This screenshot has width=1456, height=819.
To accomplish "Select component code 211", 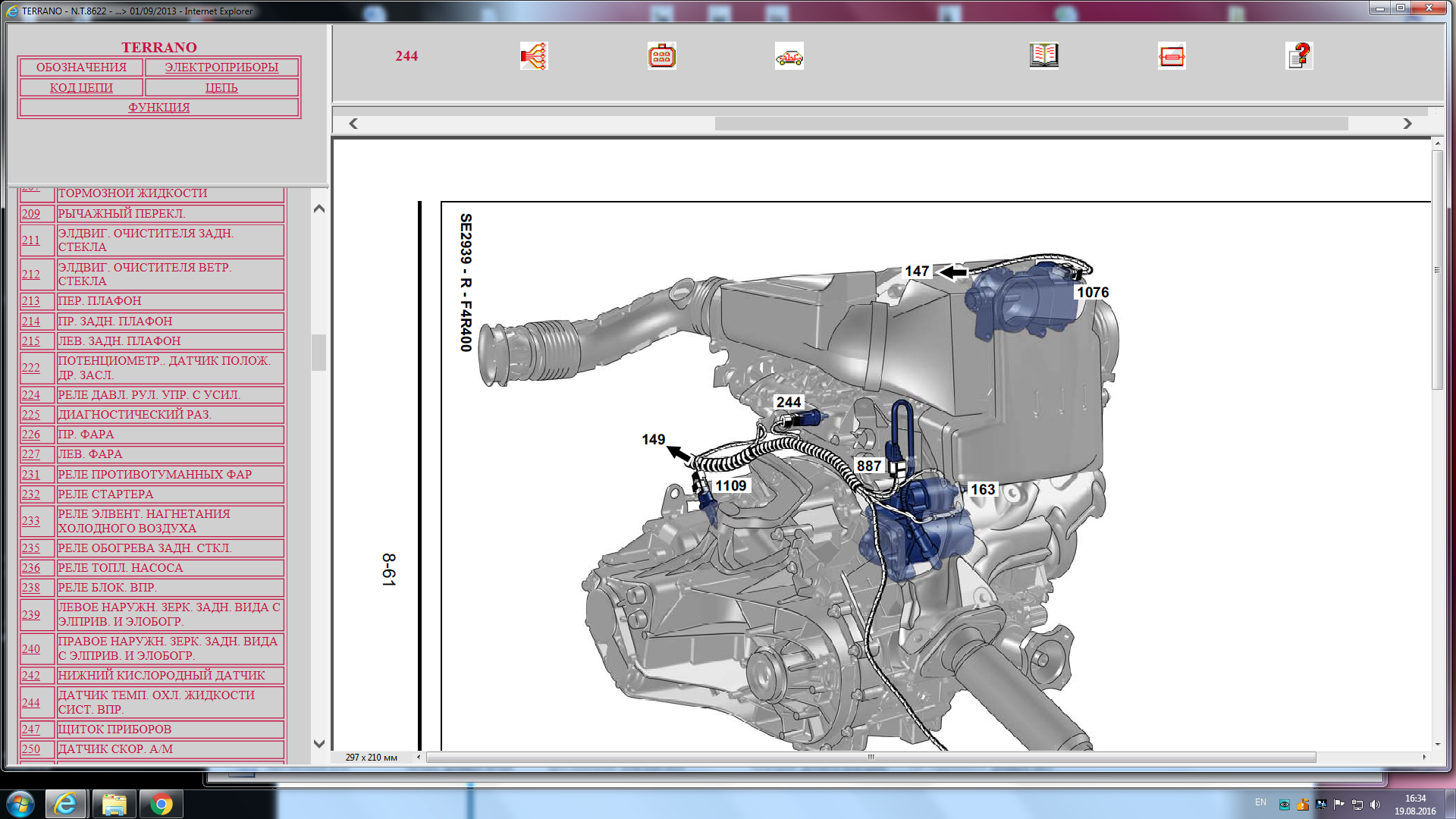I will [x=31, y=240].
